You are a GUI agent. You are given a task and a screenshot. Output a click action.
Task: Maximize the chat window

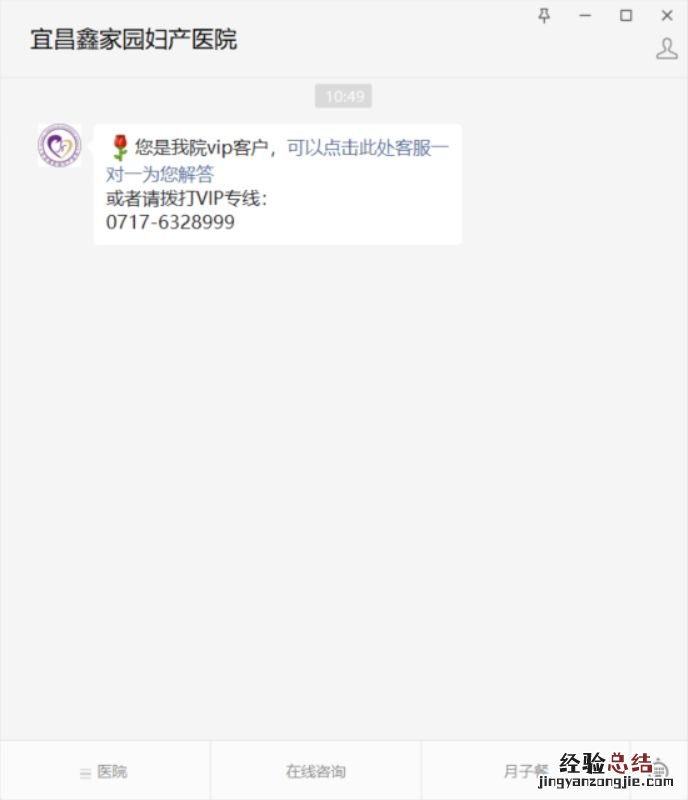coord(626,16)
